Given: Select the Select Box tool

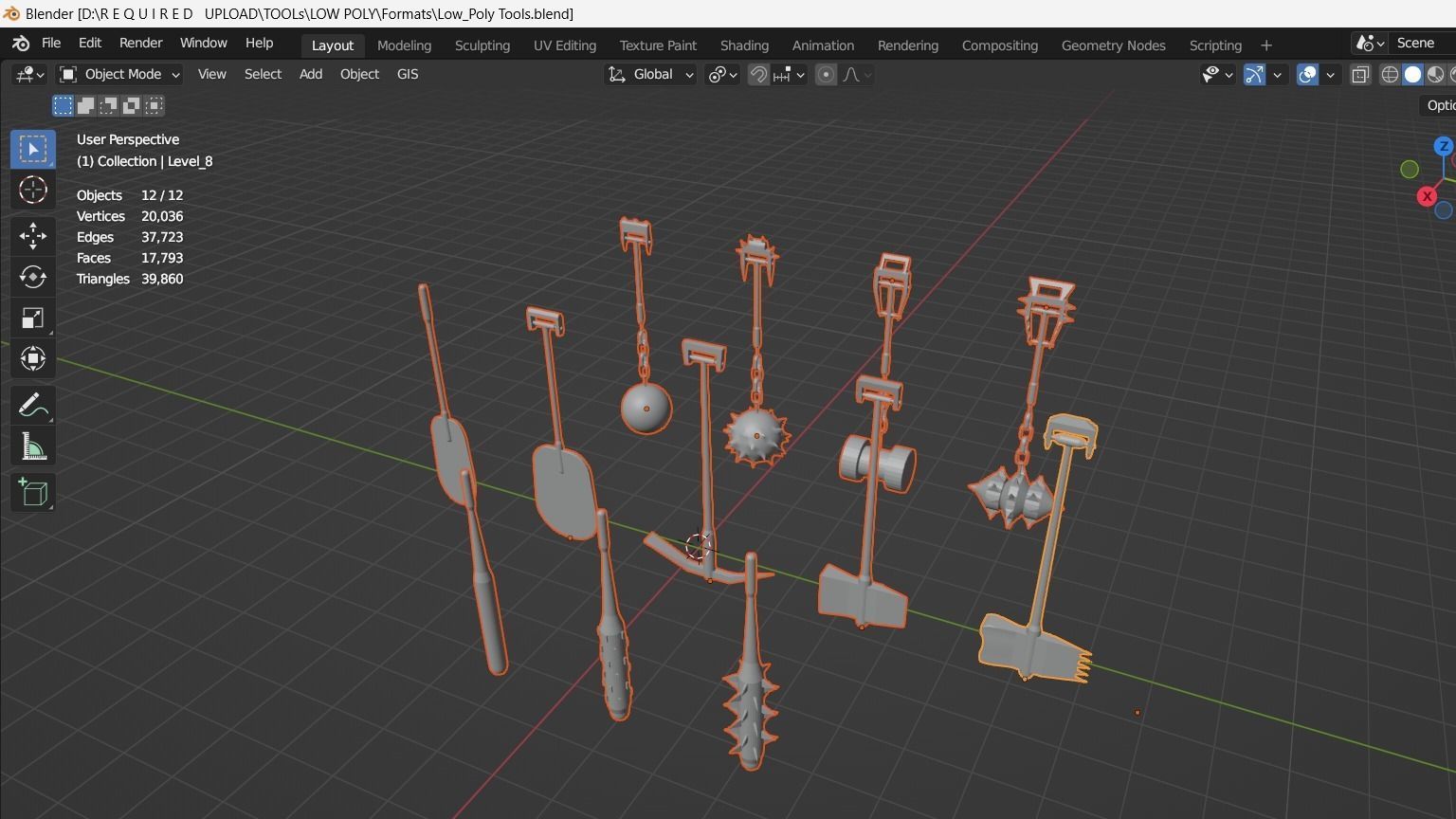Looking at the screenshot, I should click(33, 149).
